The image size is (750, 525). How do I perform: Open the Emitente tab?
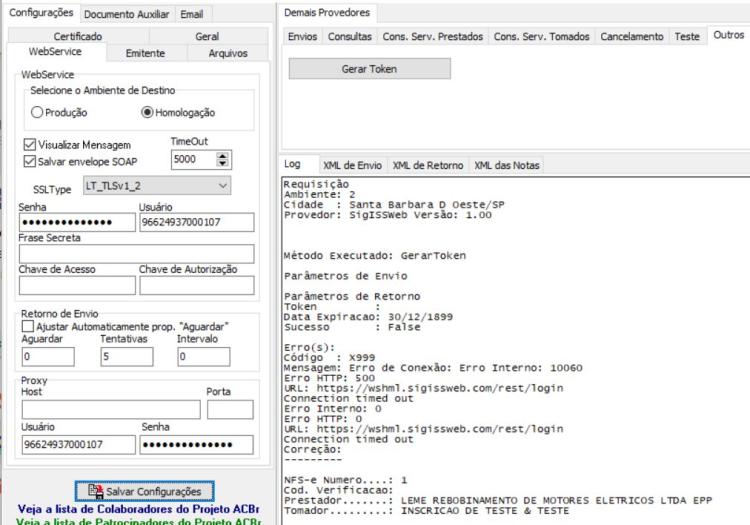pos(145,53)
